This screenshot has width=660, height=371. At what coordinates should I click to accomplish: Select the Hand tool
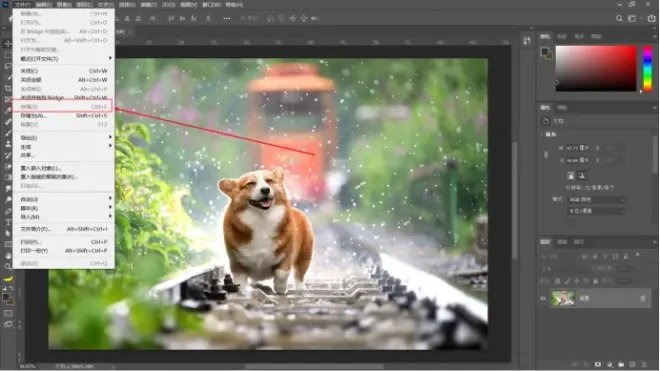click(x=8, y=256)
